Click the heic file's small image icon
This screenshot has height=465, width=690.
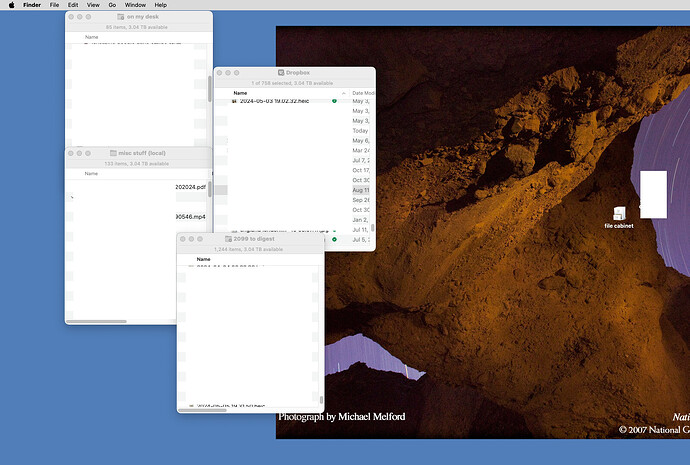(234, 101)
